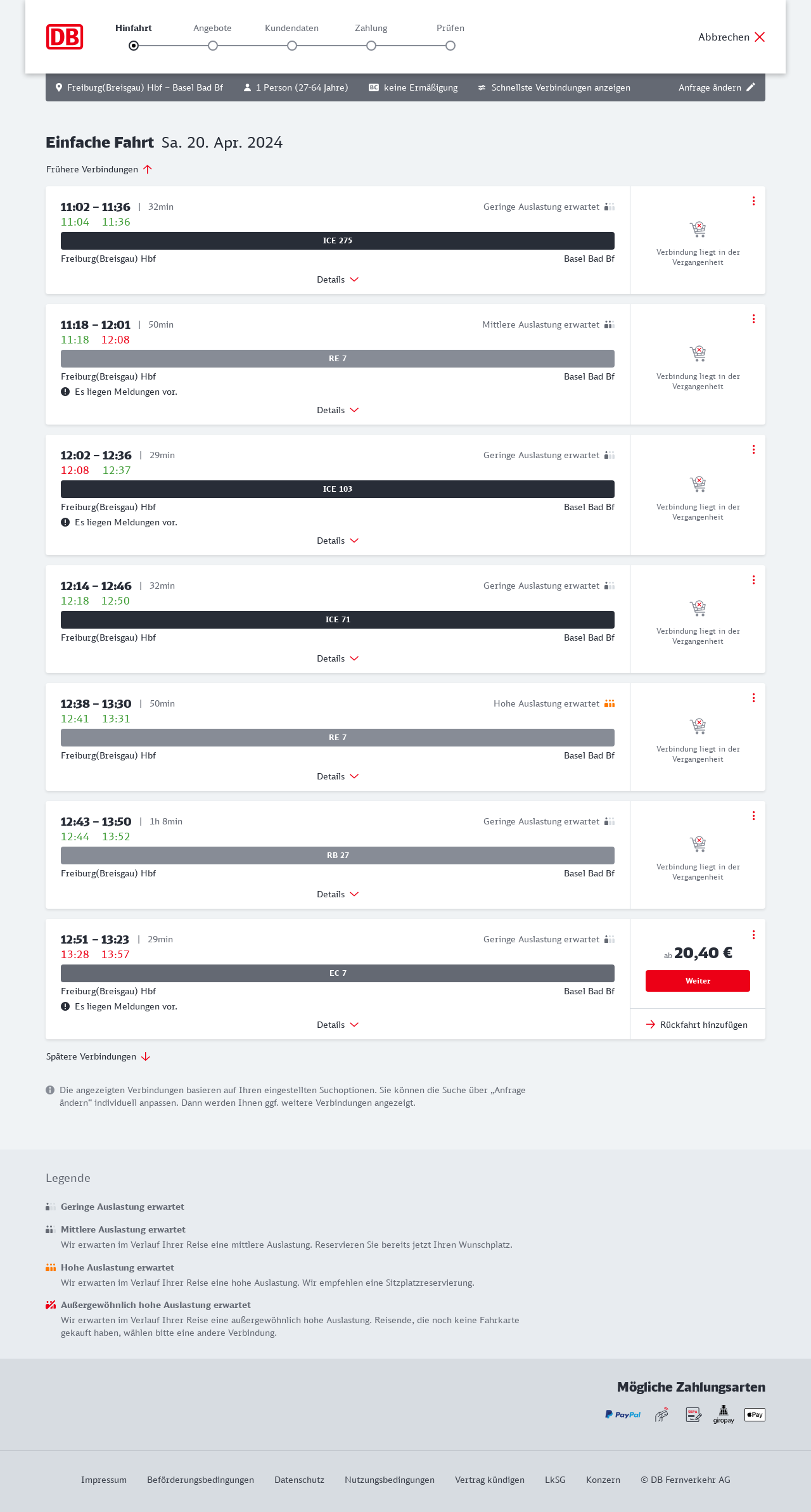Click the high occupancy icon on RE 7 12:38
Viewport: 811px width, 1512px height.
[610, 703]
